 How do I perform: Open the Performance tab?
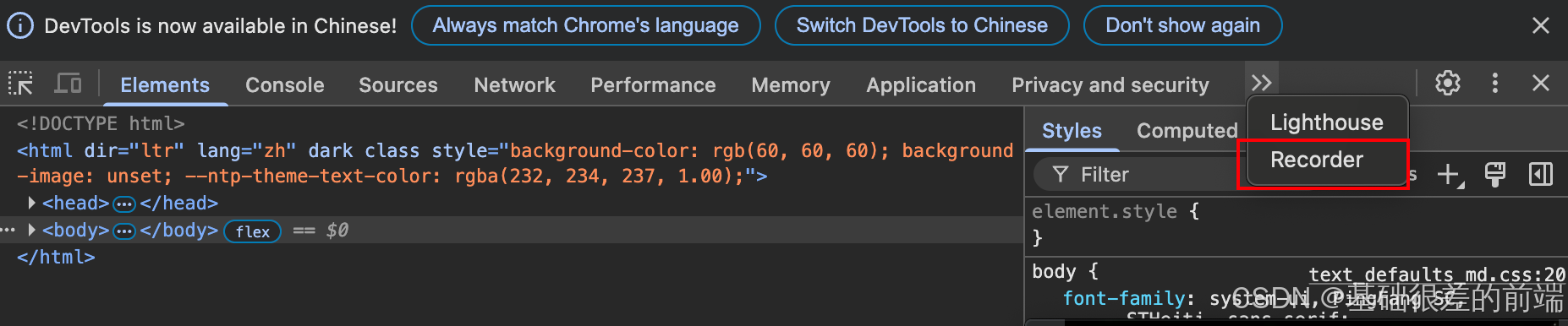tap(653, 85)
